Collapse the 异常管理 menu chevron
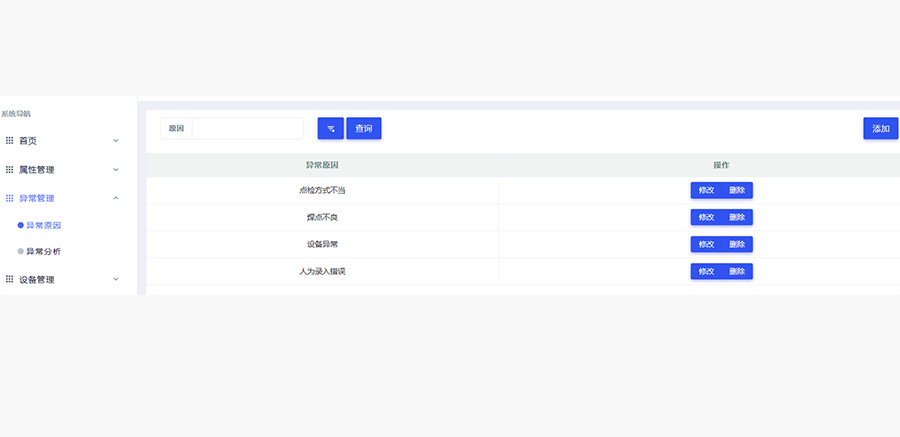 point(116,198)
